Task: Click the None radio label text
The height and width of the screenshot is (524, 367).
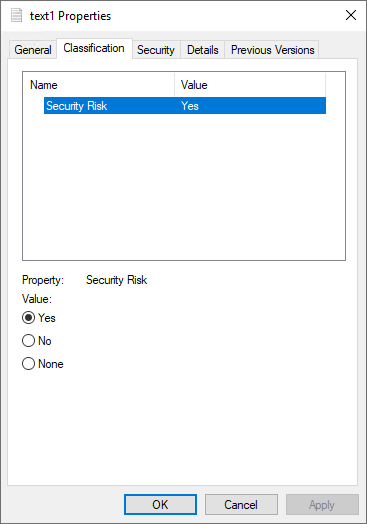Action: coord(50,364)
